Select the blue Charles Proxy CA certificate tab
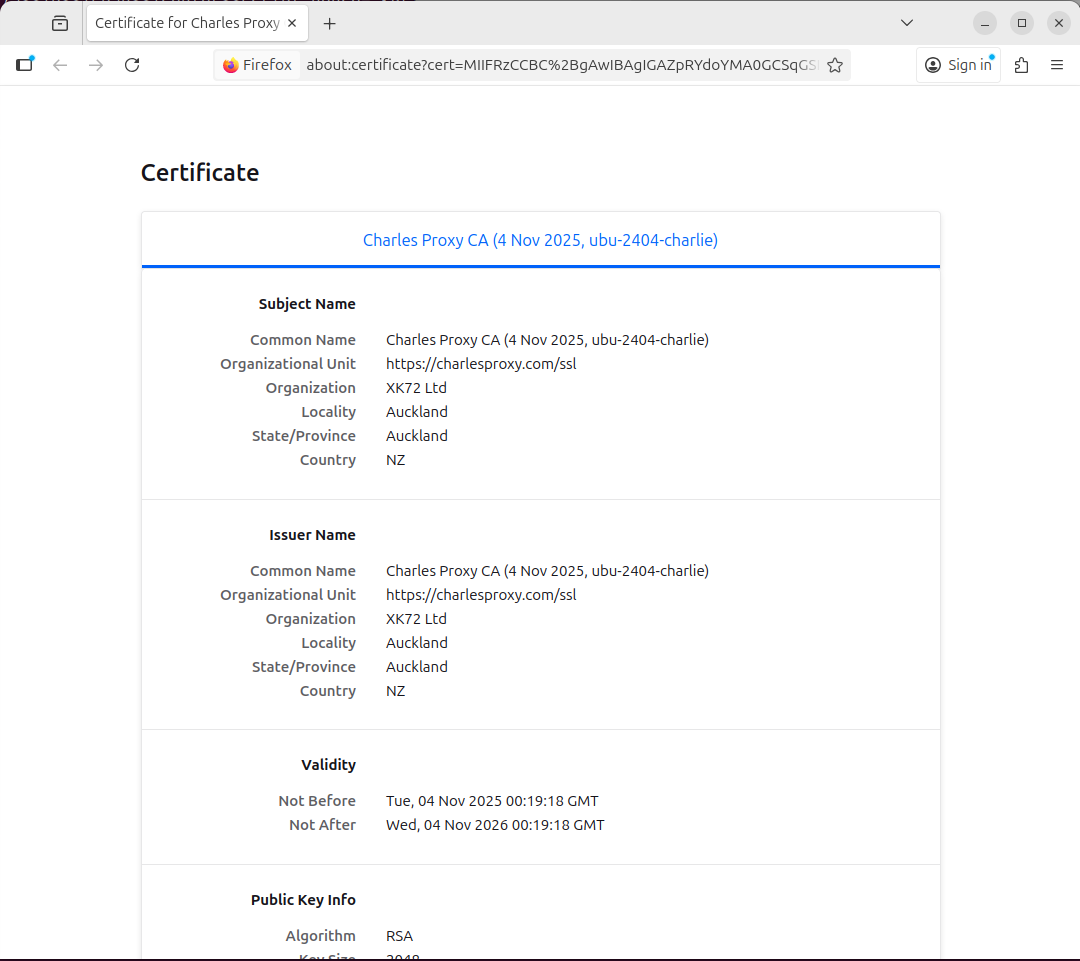The height and width of the screenshot is (961, 1080). click(x=540, y=240)
